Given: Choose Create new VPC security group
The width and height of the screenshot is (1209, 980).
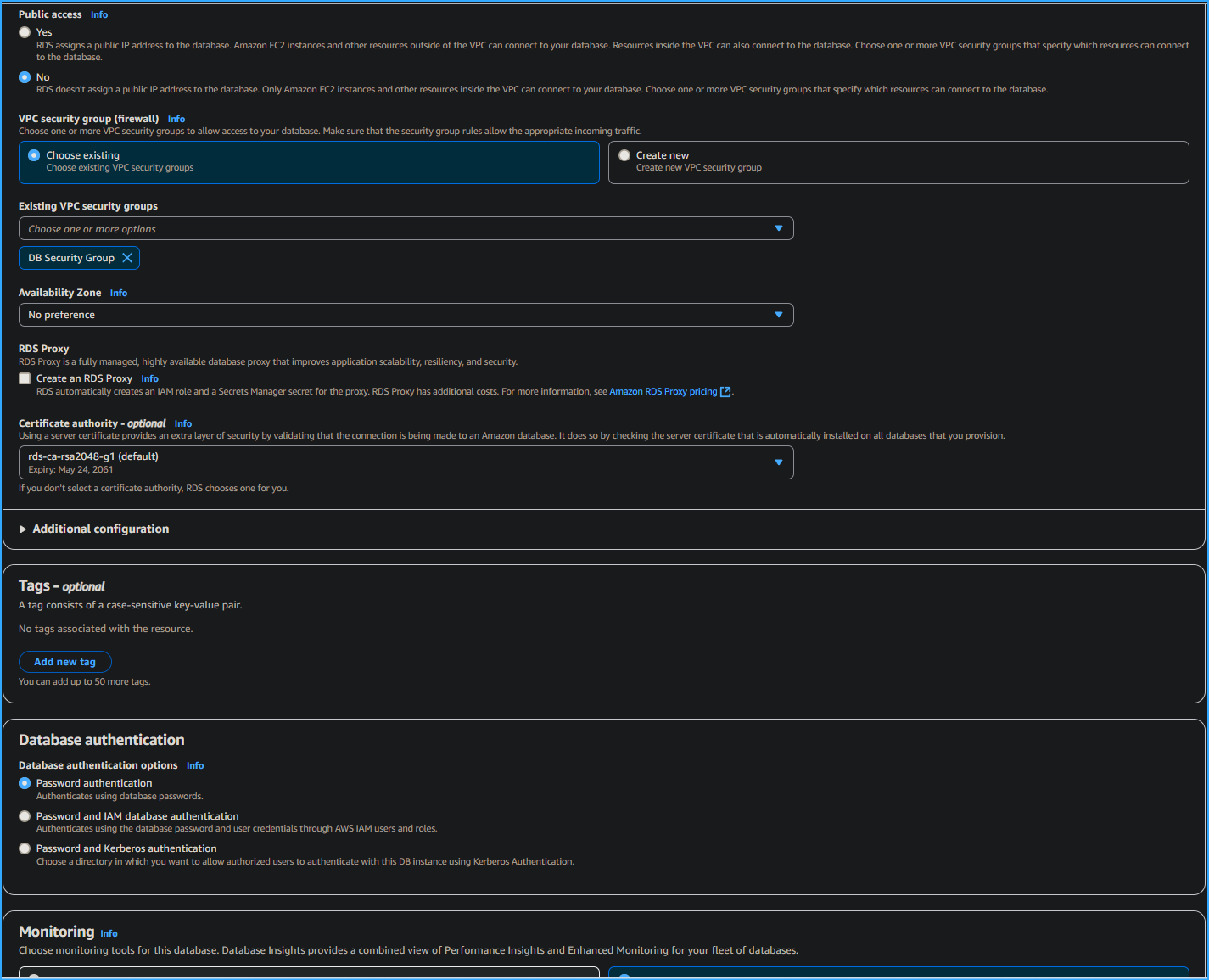Looking at the screenshot, I should point(624,154).
